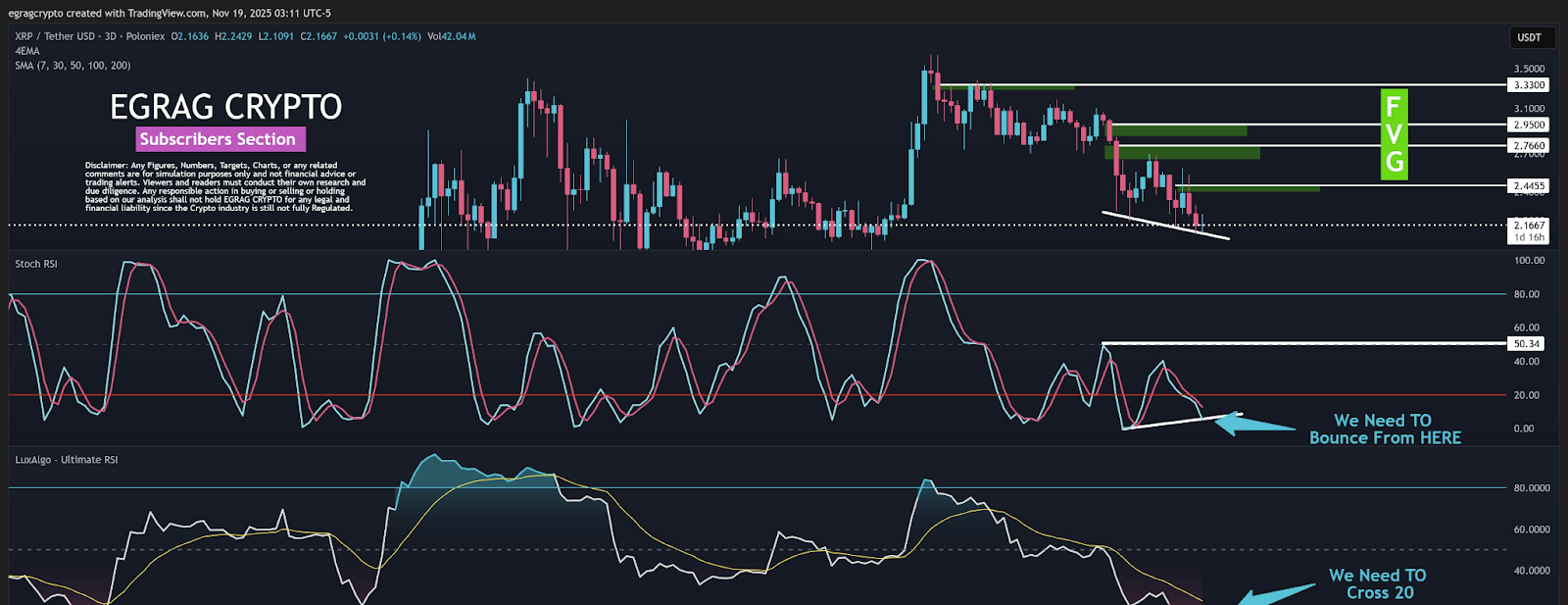The height and width of the screenshot is (605, 1568).
Task: Click the 1d 16h countdown under the price label
Action: coord(1529,237)
